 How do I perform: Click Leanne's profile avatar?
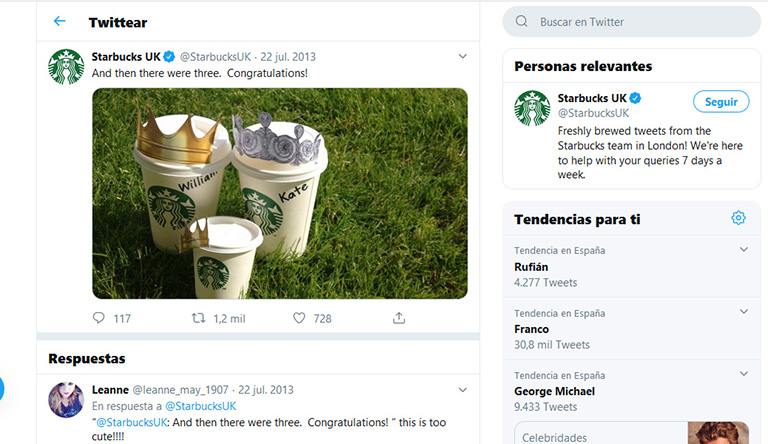pos(66,399)
